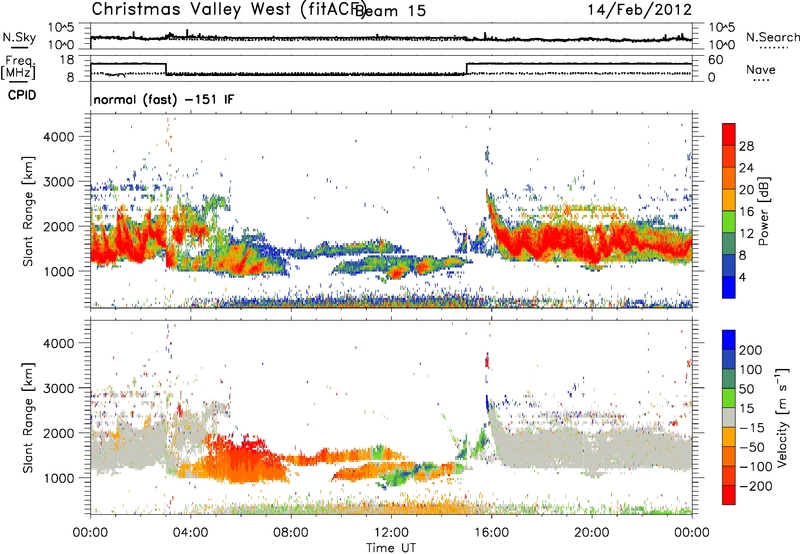This screenshot has height=554, width=800.
Task: Click the "4" tick on the power color bar
Action: 743,277
